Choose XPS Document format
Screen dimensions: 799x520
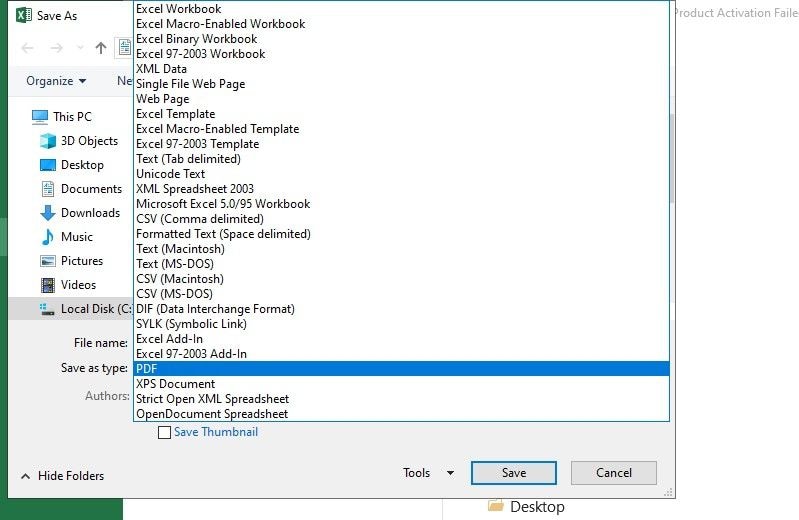(401, 384)
